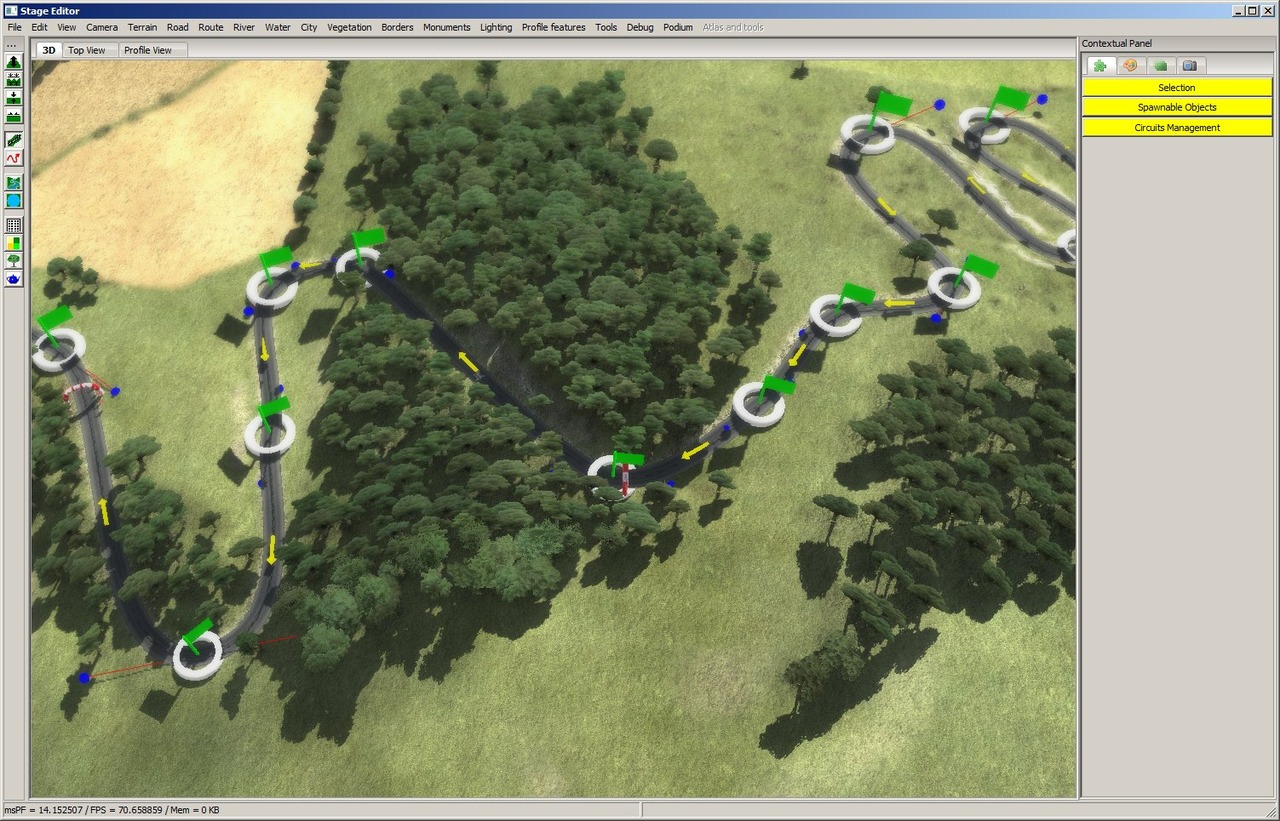Image resolution: width=1280 pixels, height=821 pixels.
Task: Open the paint palette panel tab
Action: (x=1130, y=66)
